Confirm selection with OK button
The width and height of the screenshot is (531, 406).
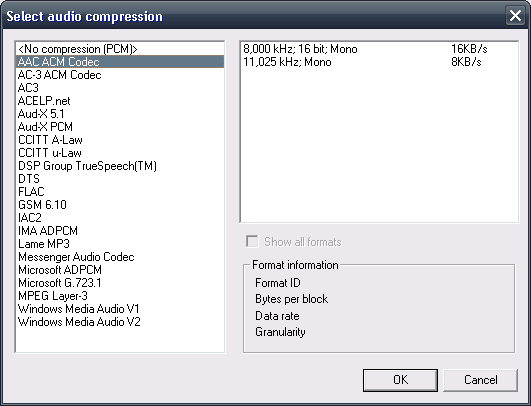pyautogui.click(x=400, y=380)
